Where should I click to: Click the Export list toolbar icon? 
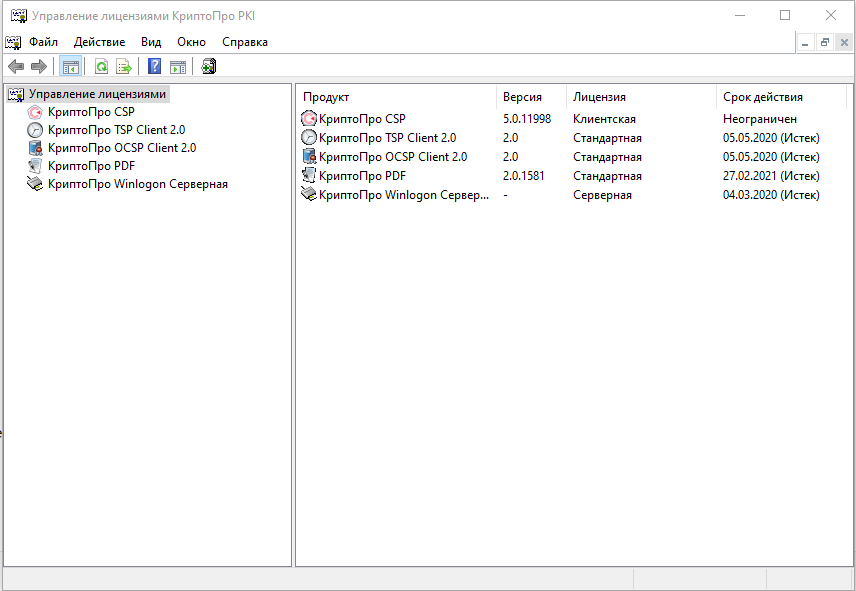(x=124, y=67)
